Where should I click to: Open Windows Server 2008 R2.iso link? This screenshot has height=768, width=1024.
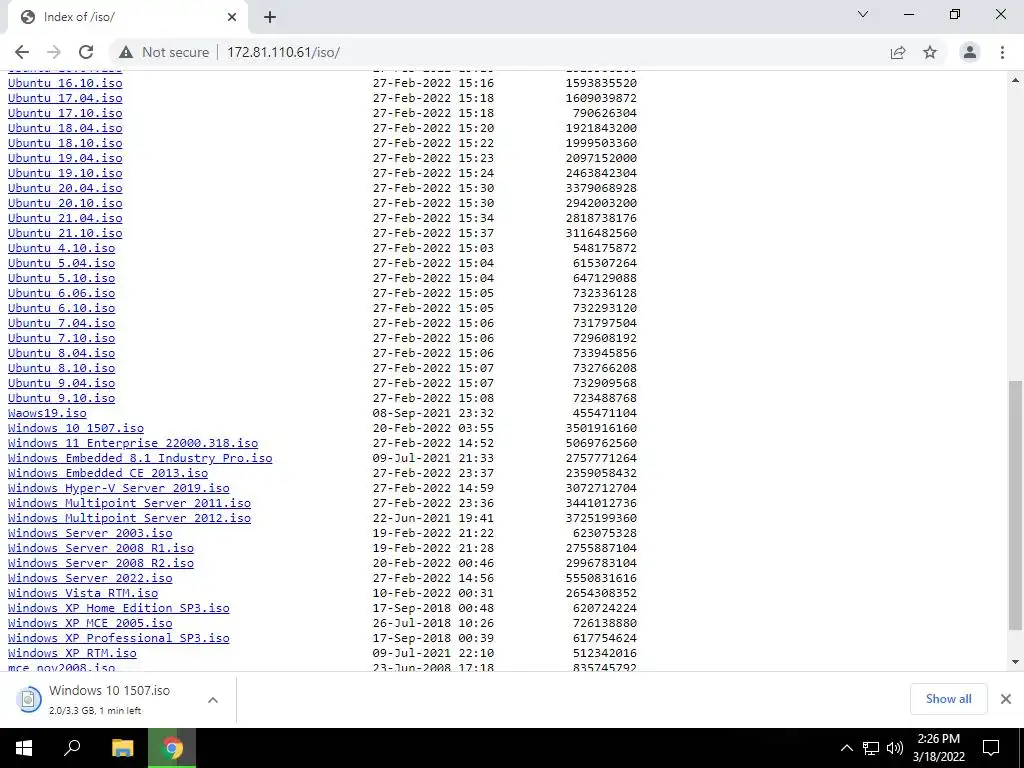pyautogui.click(x=101, y=564)
